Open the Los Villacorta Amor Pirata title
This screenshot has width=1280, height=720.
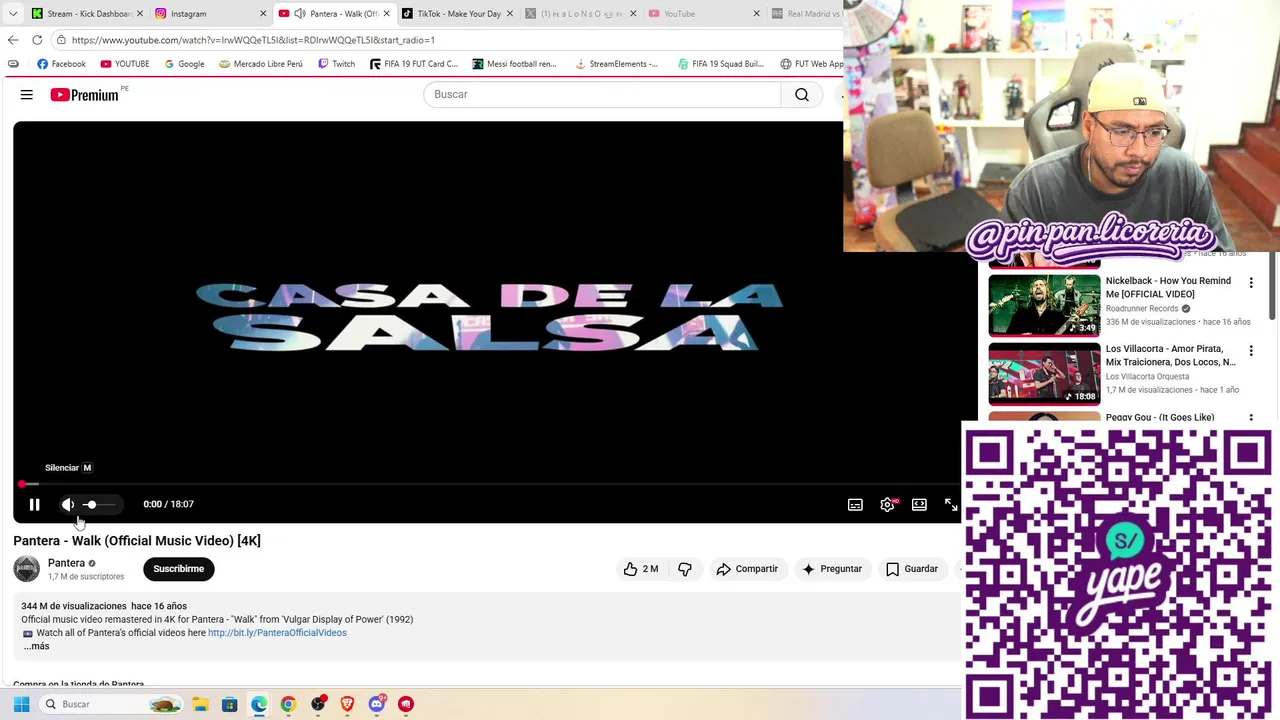tap(1170, 355)
